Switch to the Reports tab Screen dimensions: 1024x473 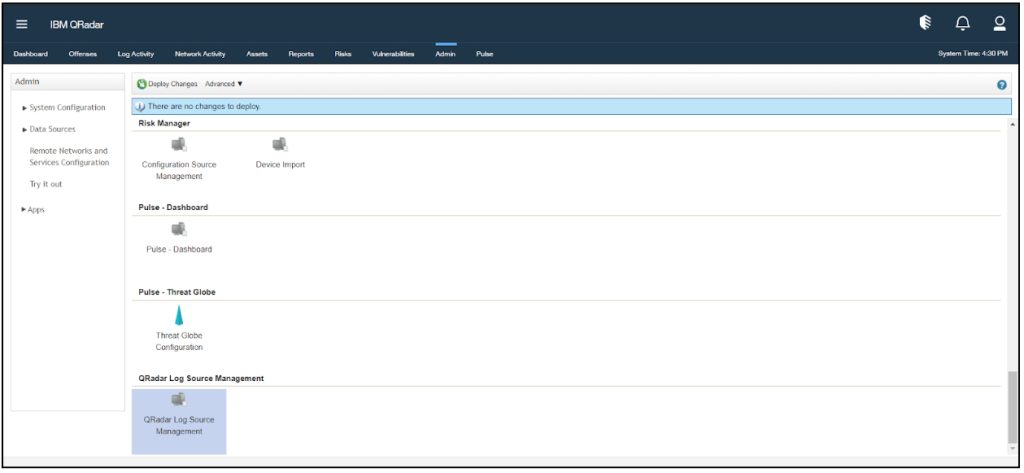click(x=301, y=54)
